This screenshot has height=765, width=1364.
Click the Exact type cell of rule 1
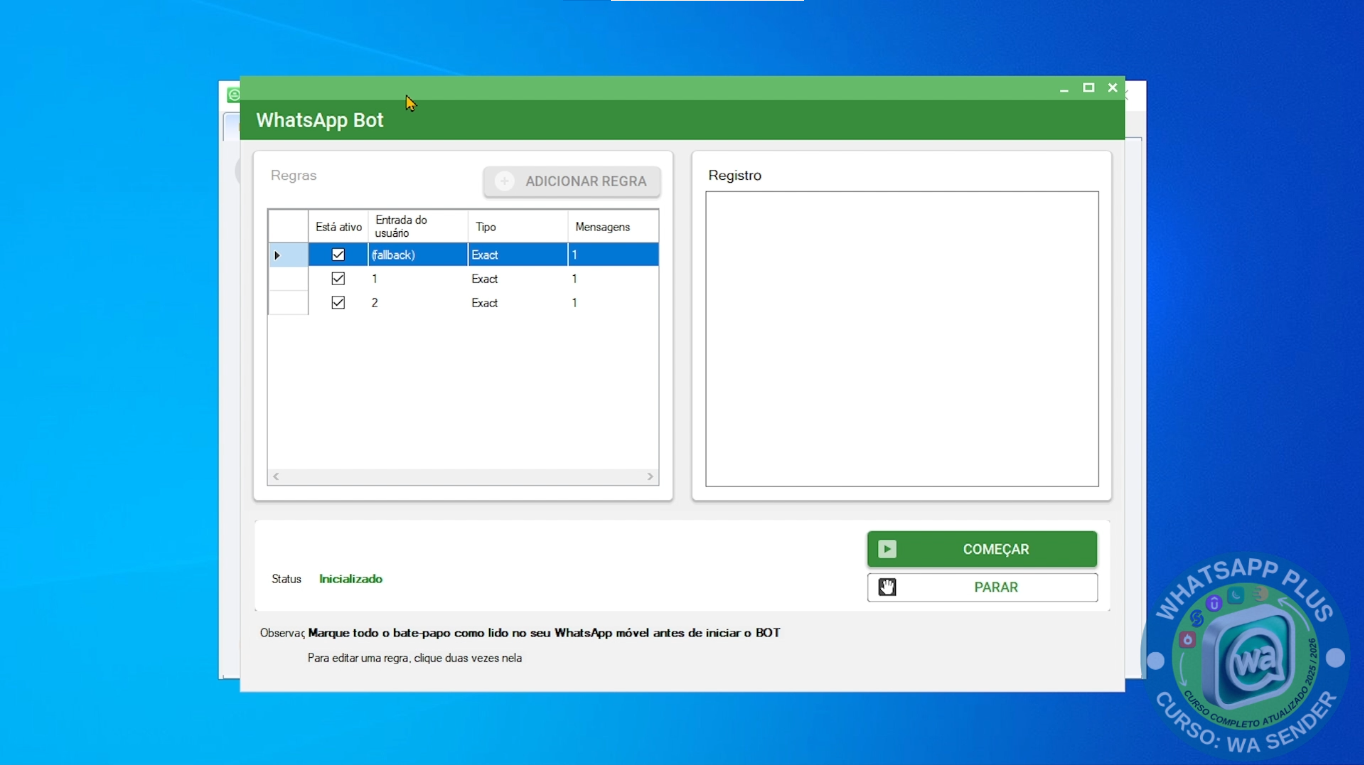(518, 279)
